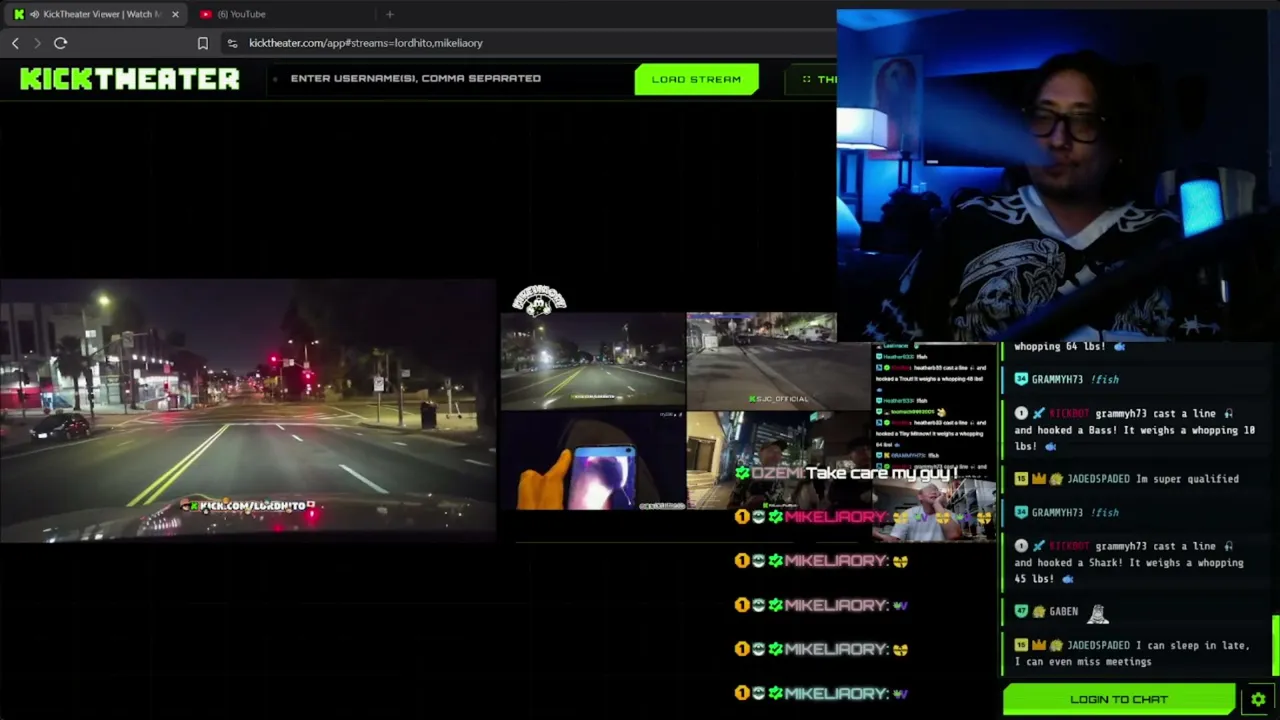Close the KickTheater Viewer tab

(175, 14)
